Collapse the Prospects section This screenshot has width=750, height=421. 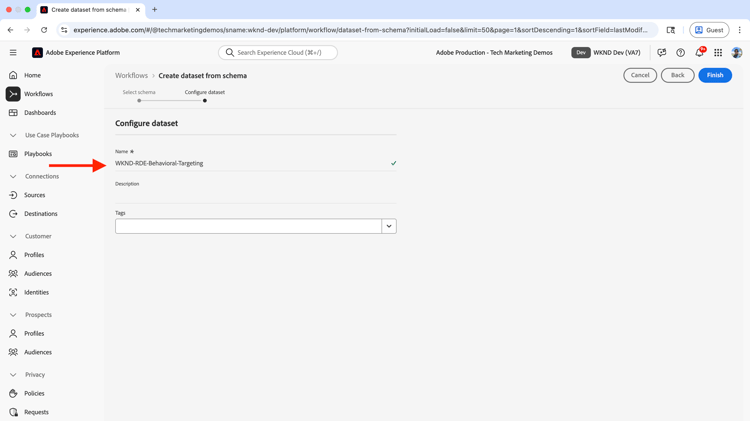pos(13,314)
